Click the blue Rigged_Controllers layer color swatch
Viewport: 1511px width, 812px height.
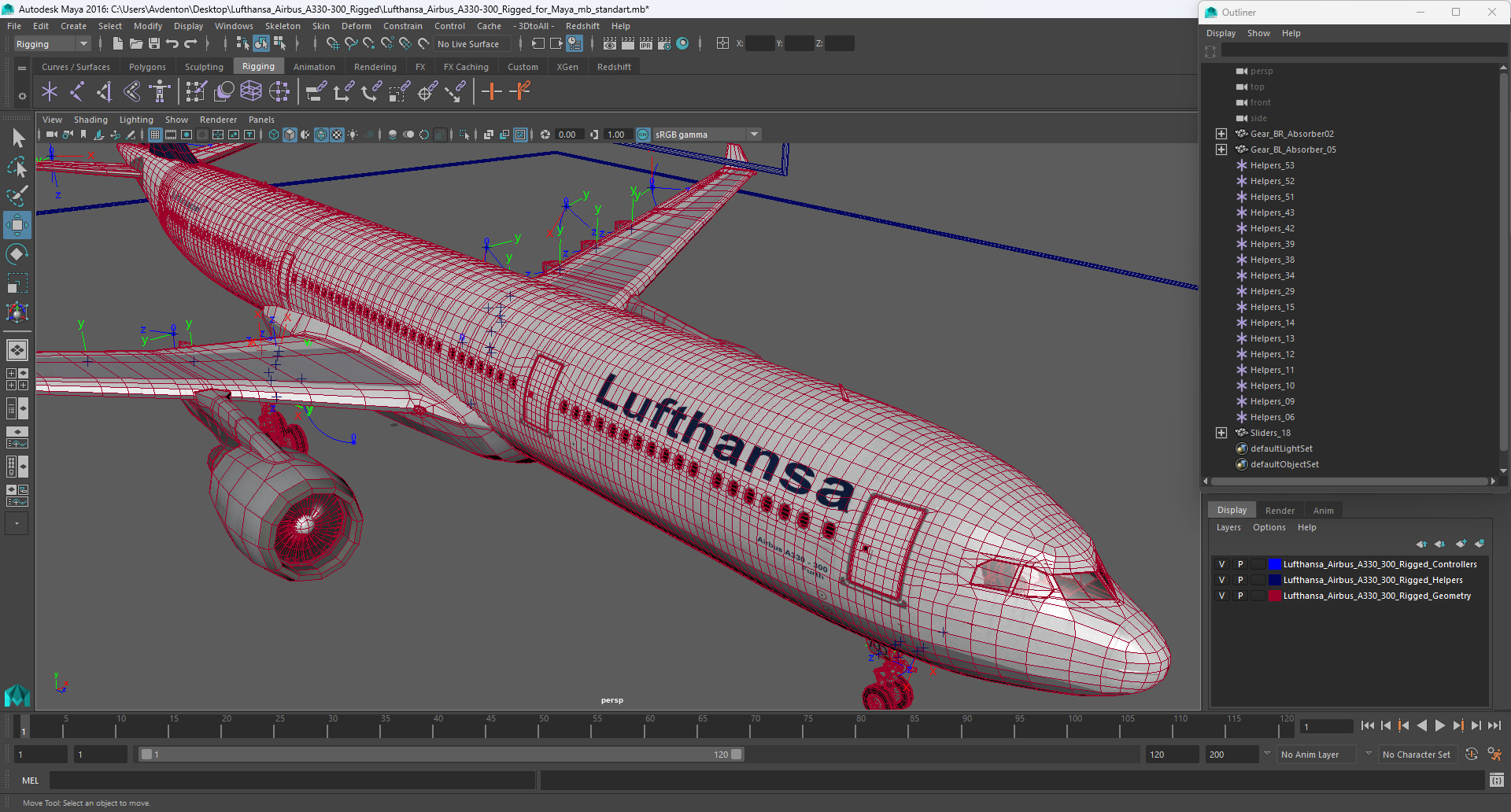pos(1274,564)
